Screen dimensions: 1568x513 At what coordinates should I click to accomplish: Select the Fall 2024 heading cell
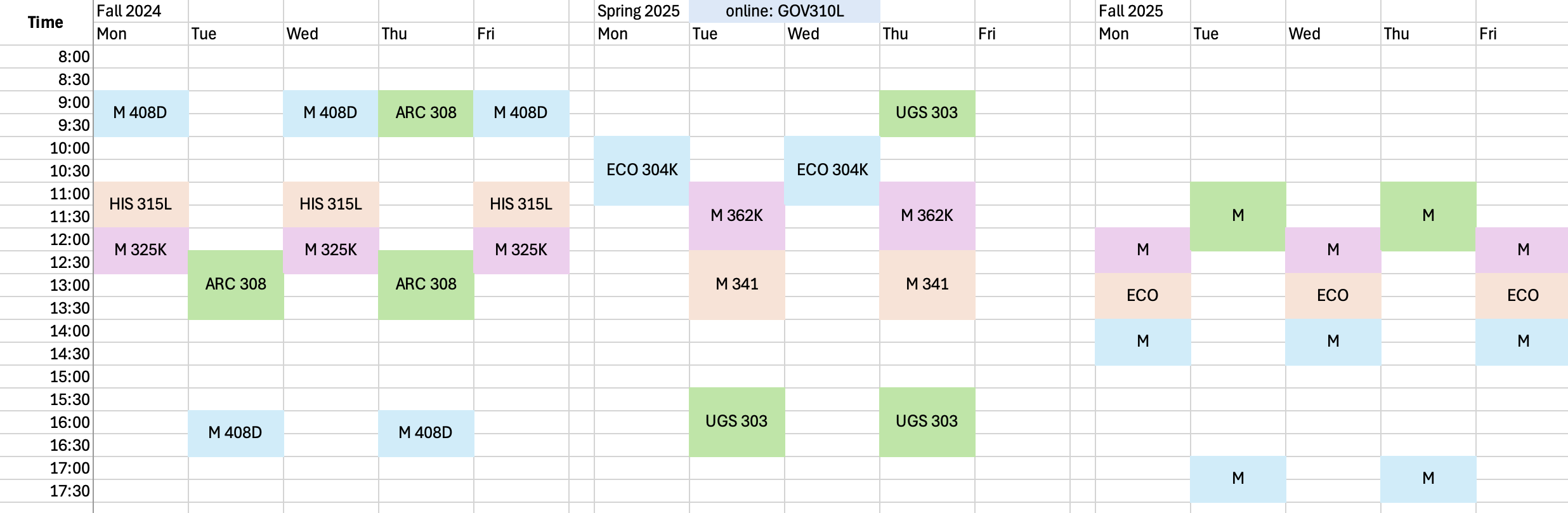tap(129, 11)
